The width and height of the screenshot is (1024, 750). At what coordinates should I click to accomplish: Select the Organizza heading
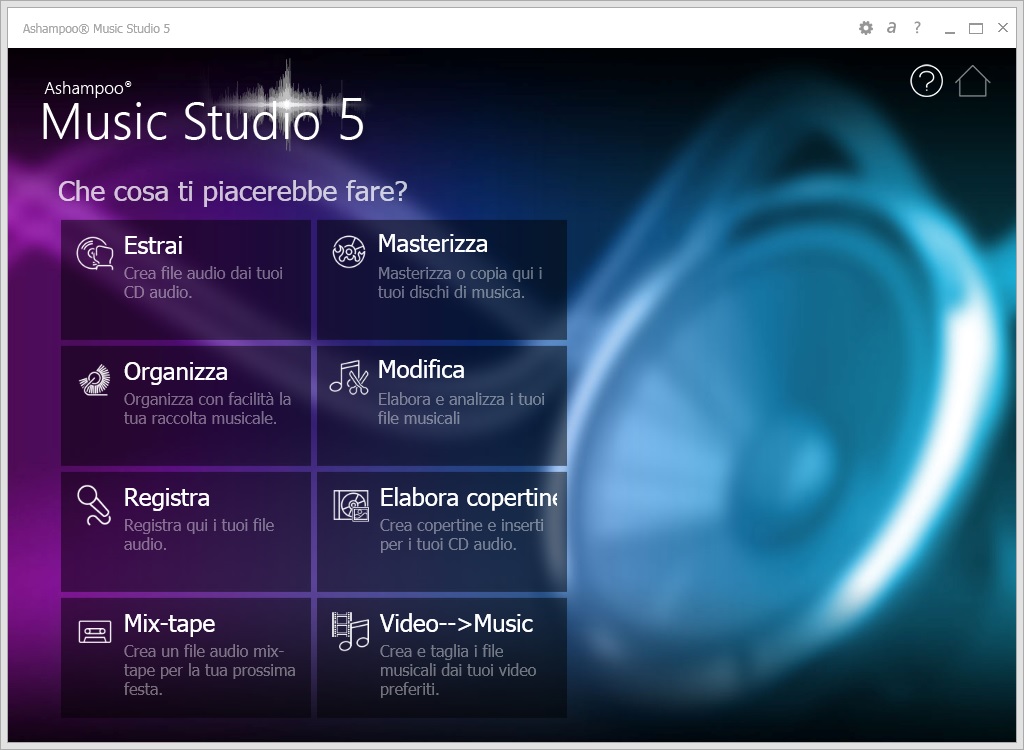[x=176, y=372]
